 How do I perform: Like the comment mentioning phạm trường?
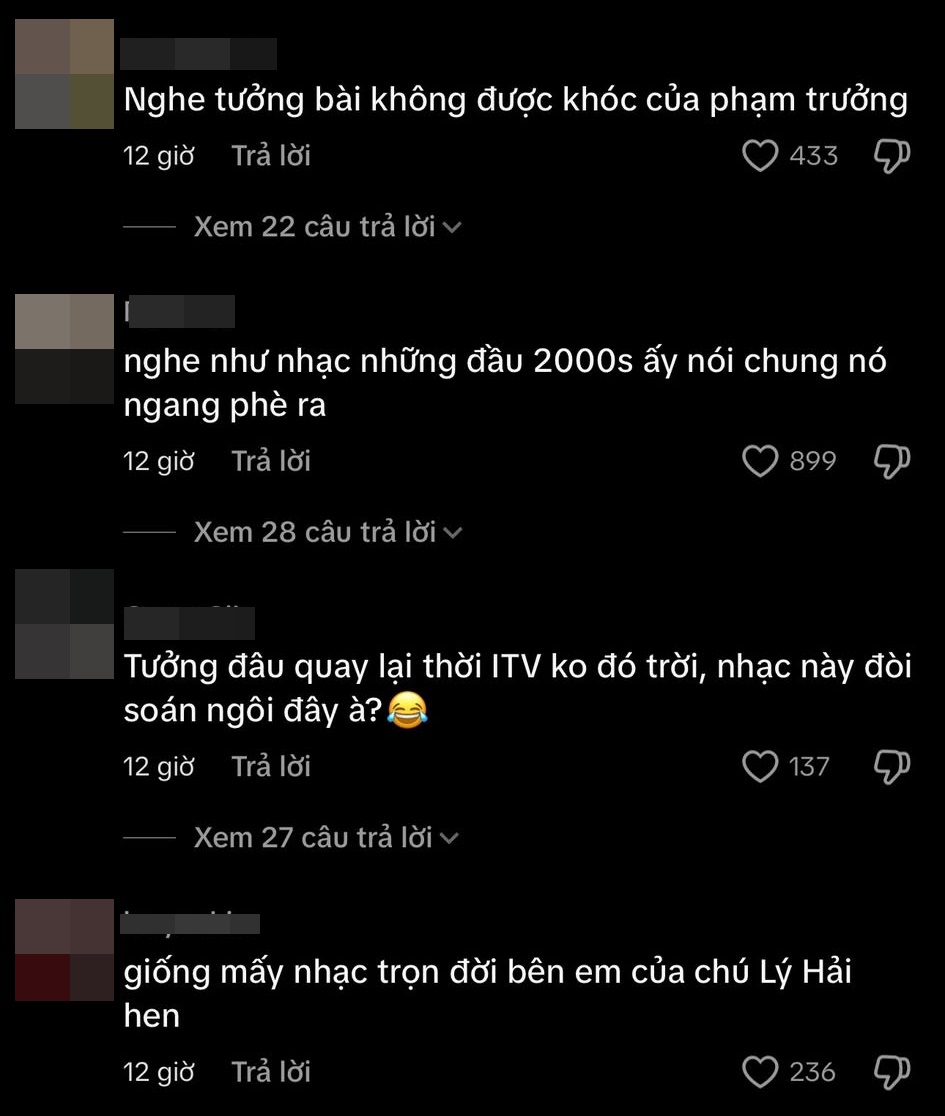click(760, 156)
